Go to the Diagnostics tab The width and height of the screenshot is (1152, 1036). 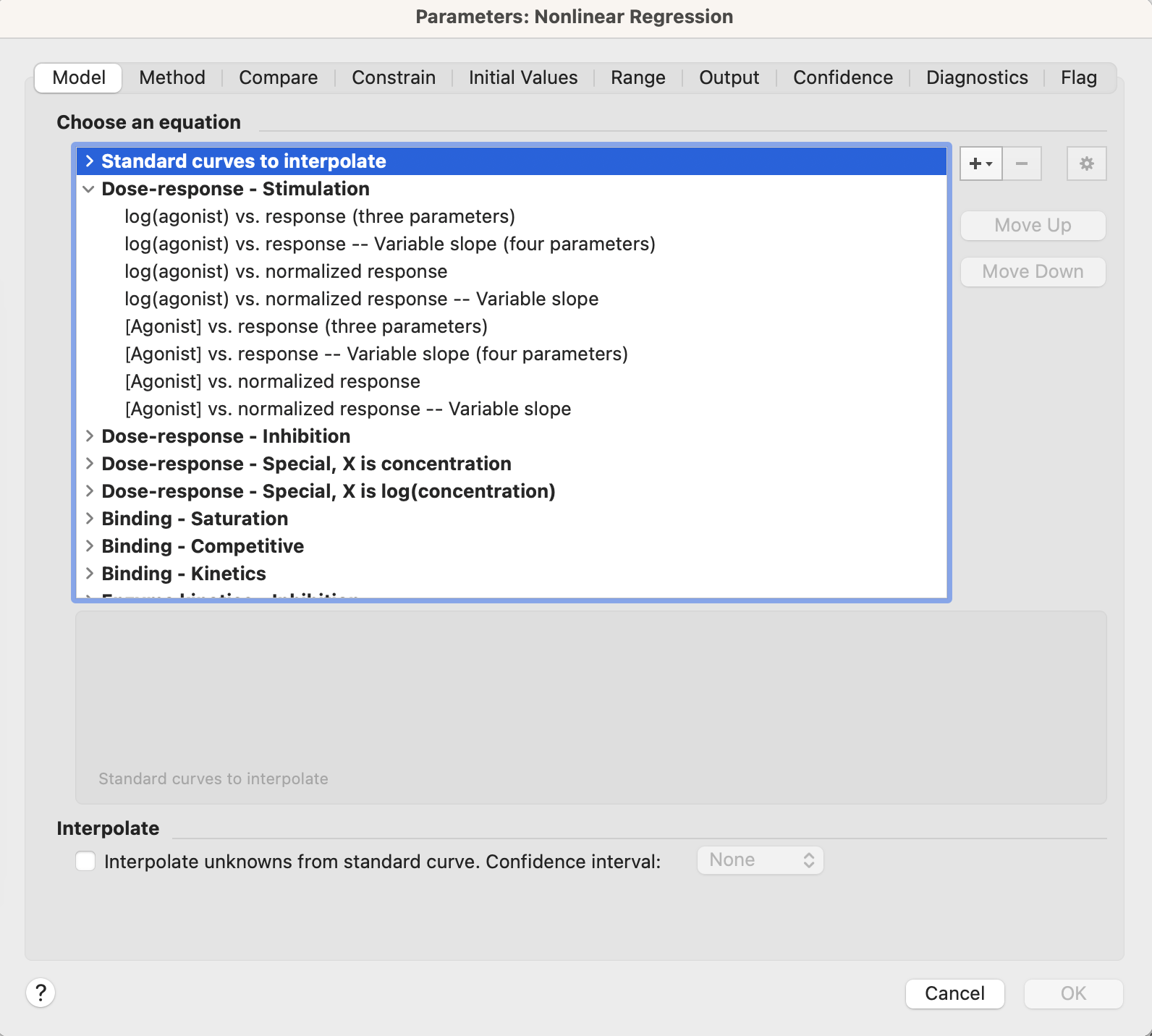point(977,77)
